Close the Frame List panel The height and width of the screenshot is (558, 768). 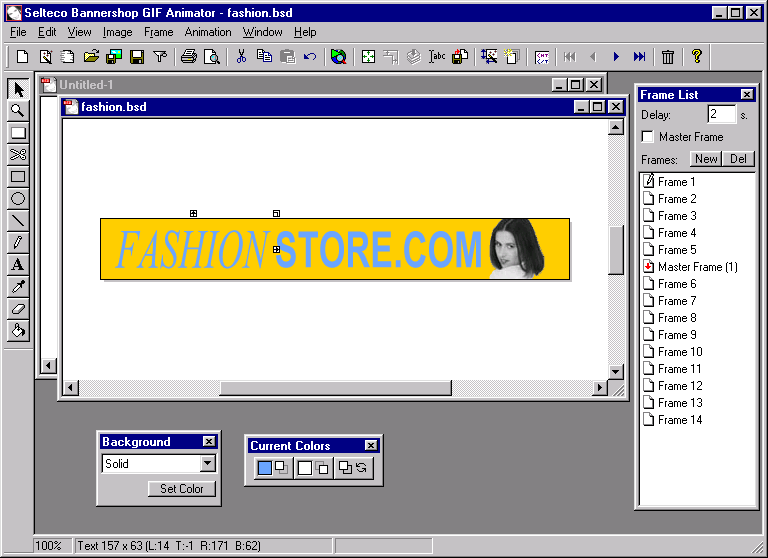point(747,95)
